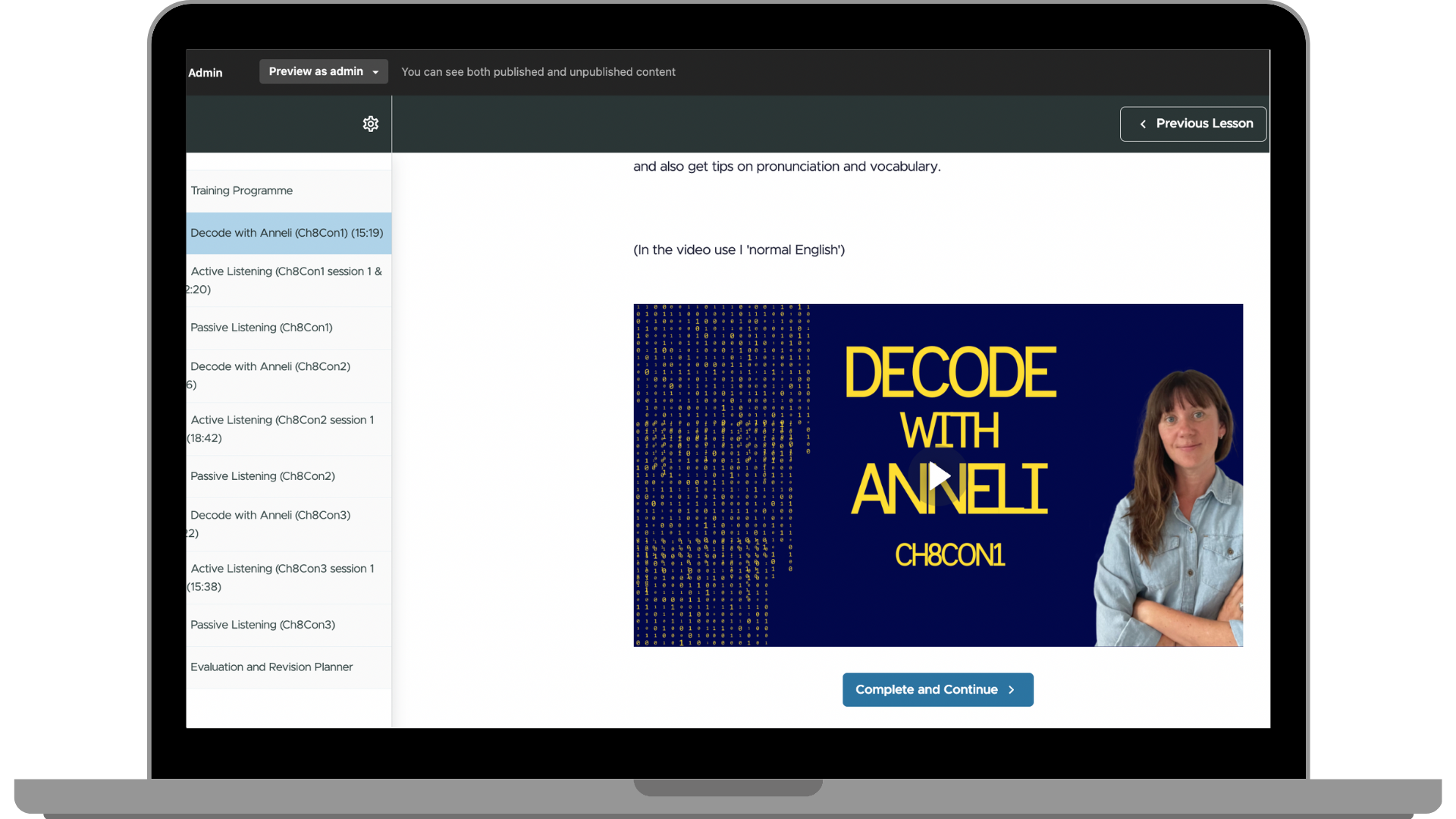Open Passive Listening (Ch8Con3) lesson
Viewport: 1456px width, 819px height.
[x=288, y=625]
